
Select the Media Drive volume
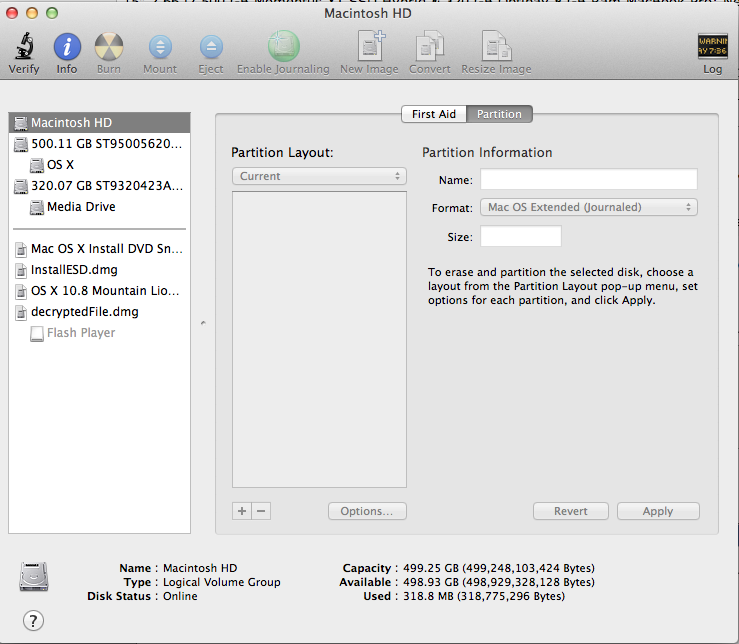(99, 206)
